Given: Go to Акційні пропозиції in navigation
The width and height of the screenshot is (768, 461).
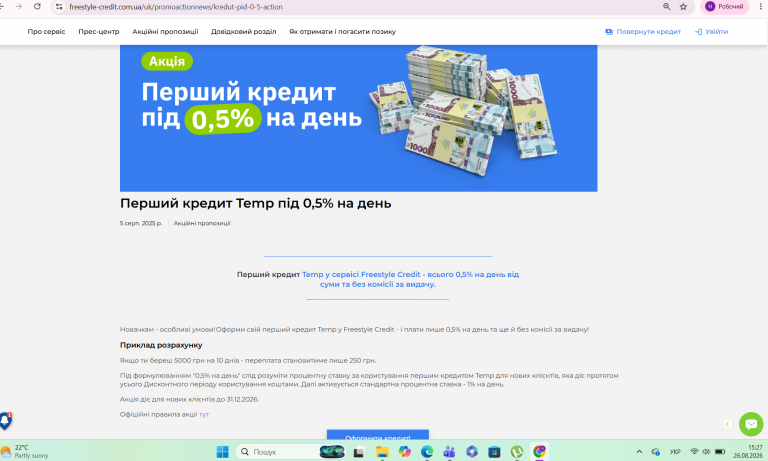Looking at the screenshot, I should (165, 31).
